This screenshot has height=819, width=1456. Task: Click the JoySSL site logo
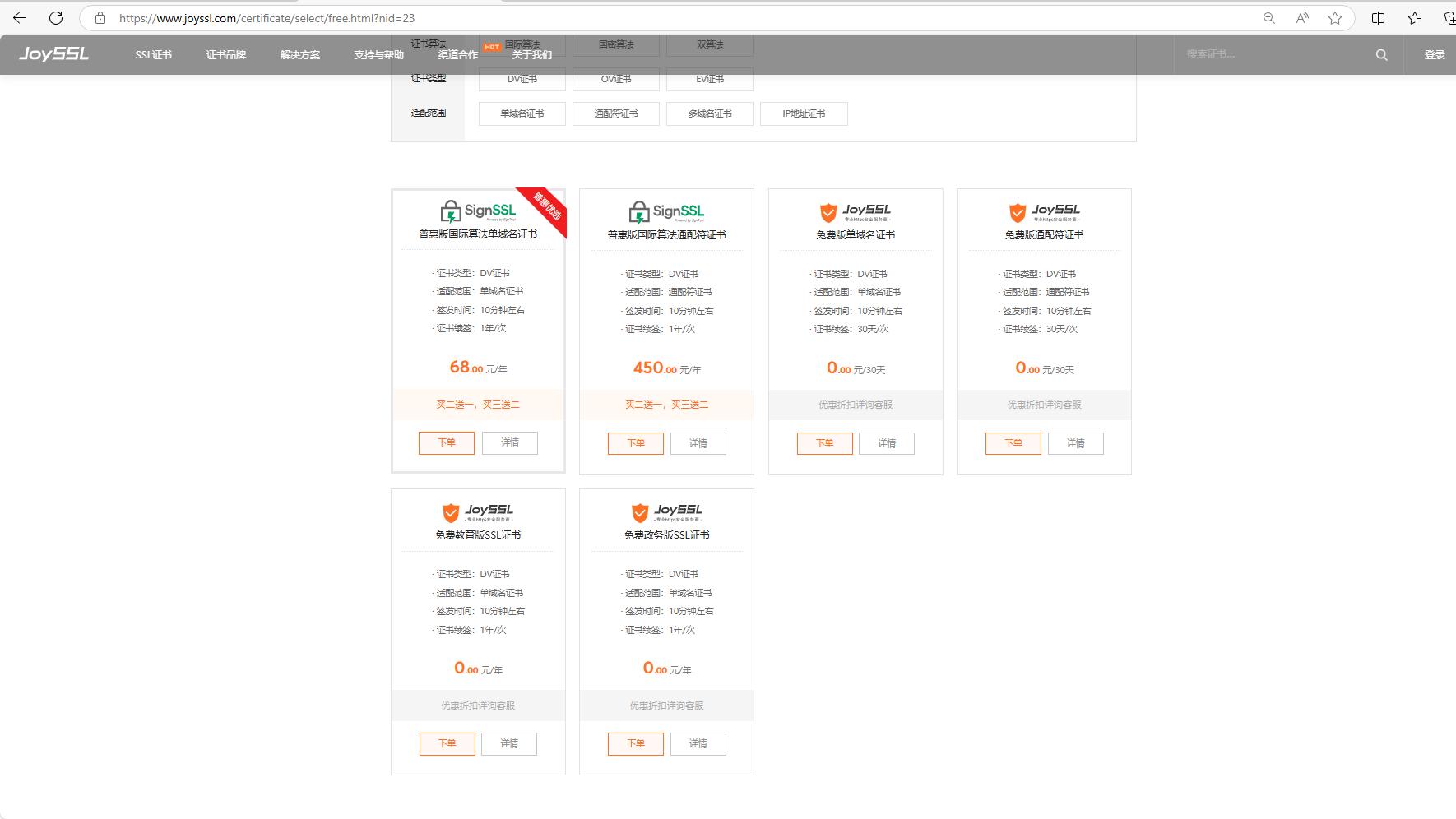pos(54,54)
